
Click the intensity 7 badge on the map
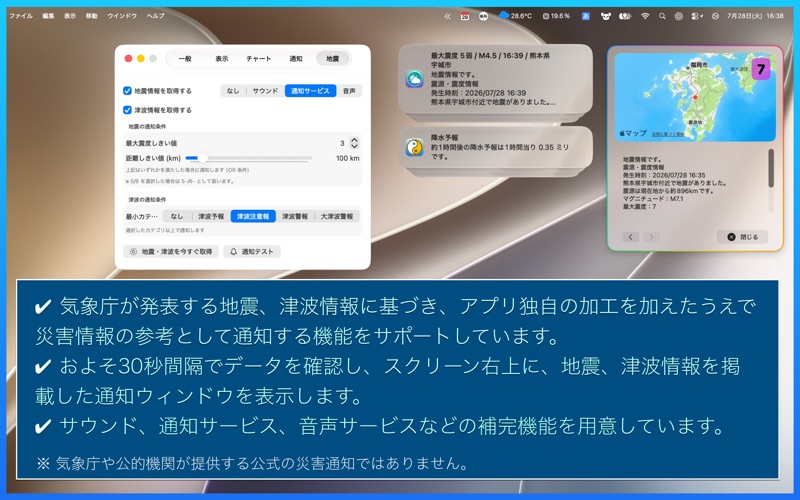click(761, 69)
